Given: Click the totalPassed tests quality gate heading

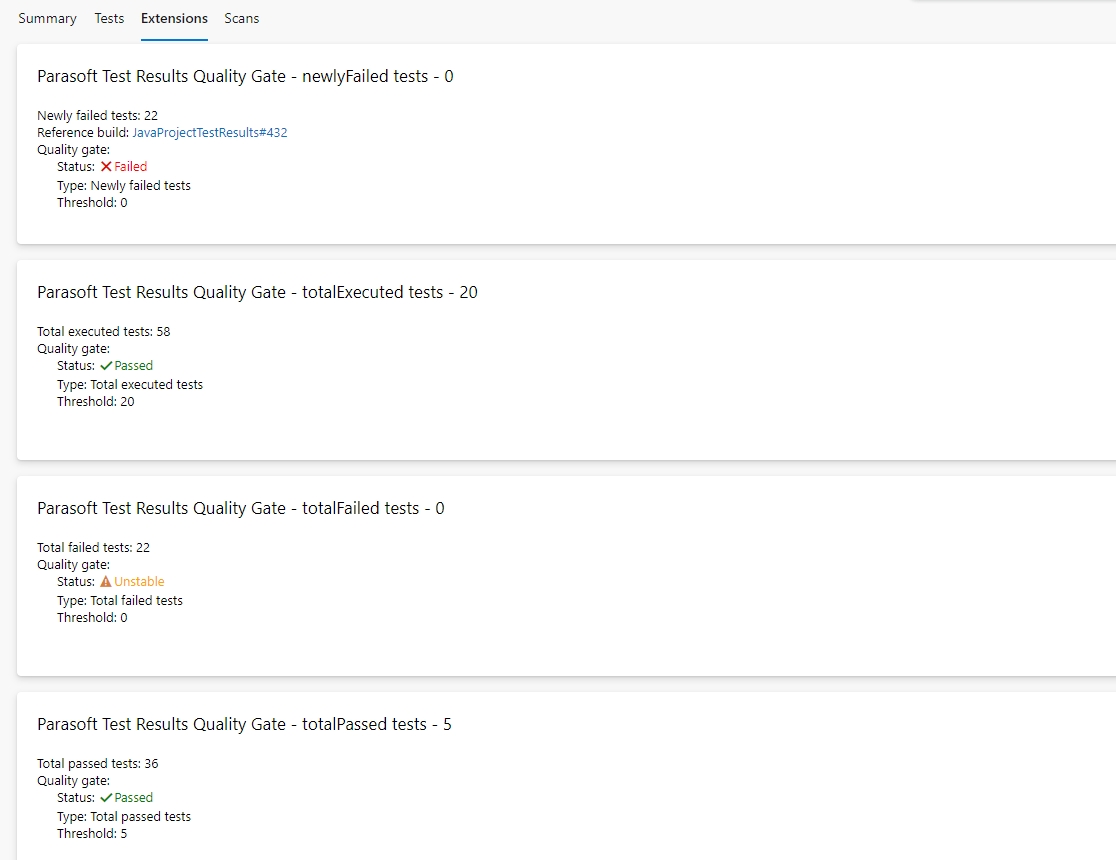Looking at the screenshot, I should click(244, 724).
